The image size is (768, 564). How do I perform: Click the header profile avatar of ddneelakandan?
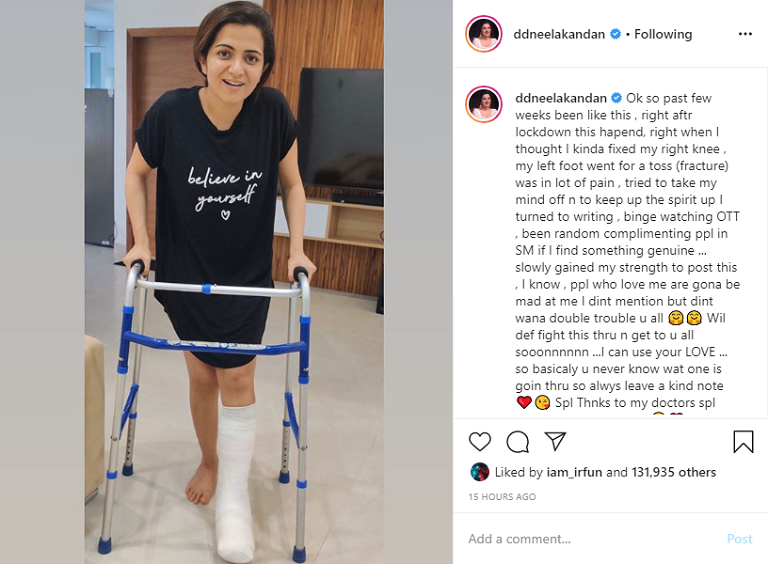pyautogui.click(x=483, y=34)
